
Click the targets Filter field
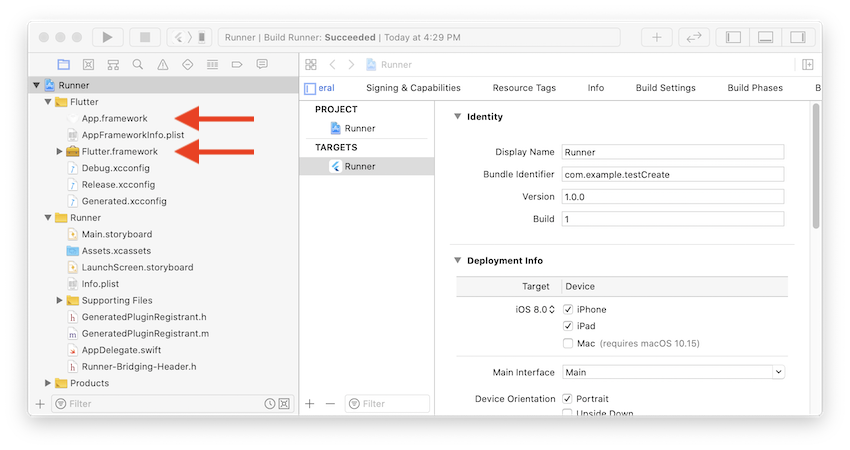(387, 404)
